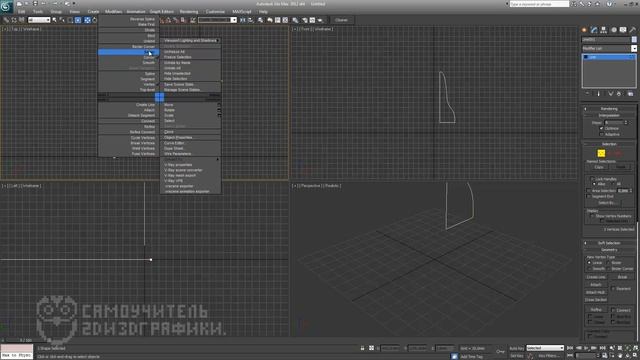Open the Motion panel tab
640x360 pixels.
pos(613,30)
